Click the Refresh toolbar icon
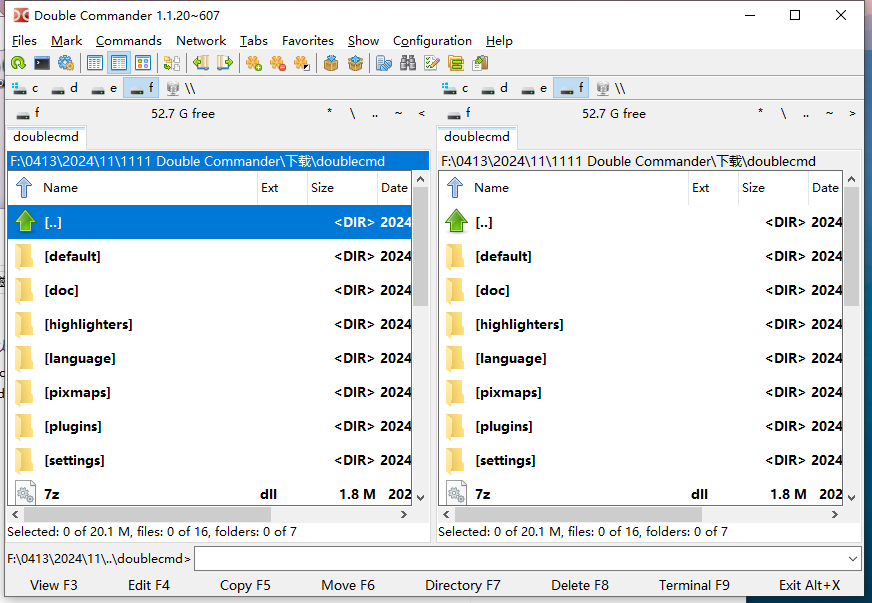The width and height of the screenshot is (872, 603). pos(18,63)
